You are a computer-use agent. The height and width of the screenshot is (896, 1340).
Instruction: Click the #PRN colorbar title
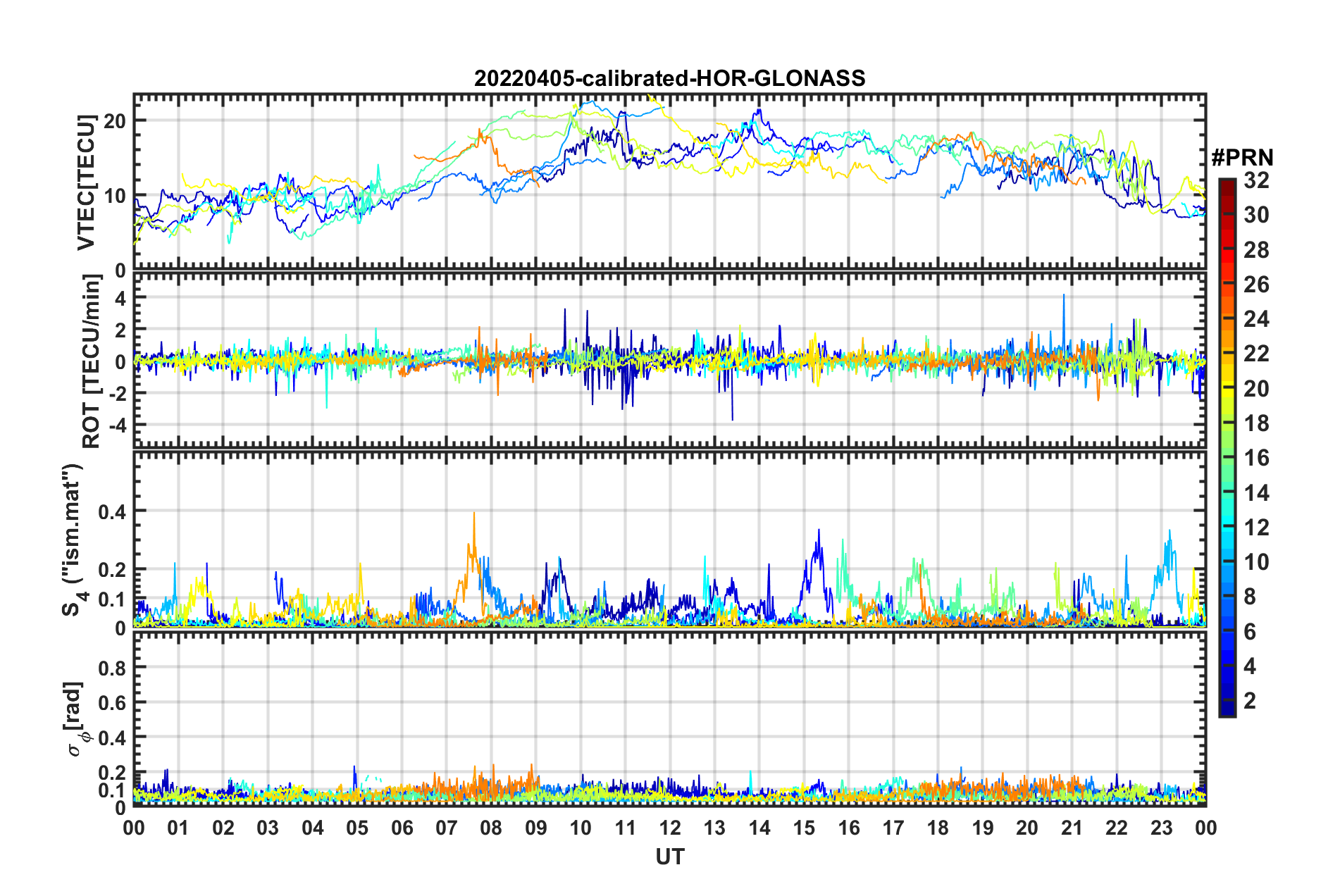pos(1242,158)
